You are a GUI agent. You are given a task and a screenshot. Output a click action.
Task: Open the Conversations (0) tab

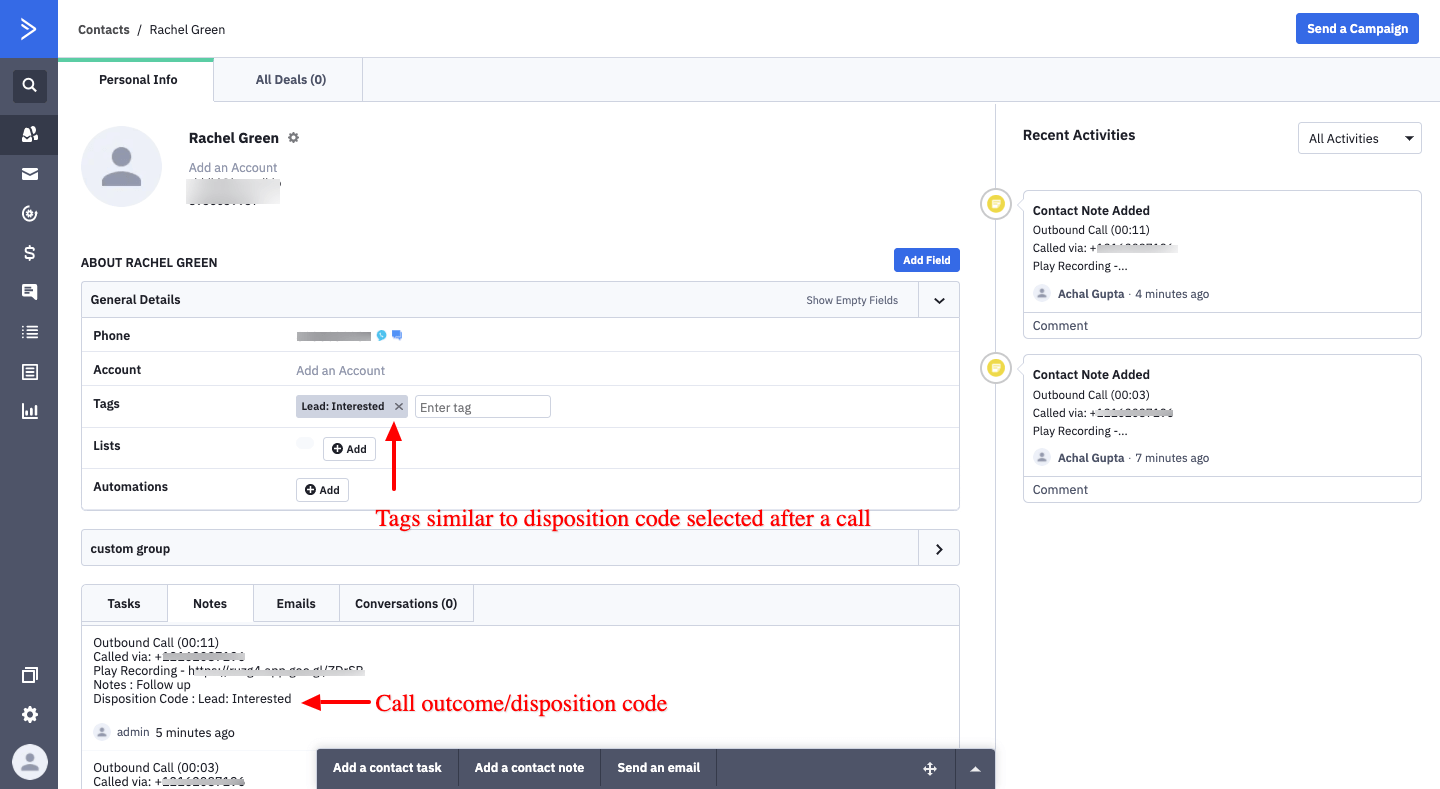point(406,604)
